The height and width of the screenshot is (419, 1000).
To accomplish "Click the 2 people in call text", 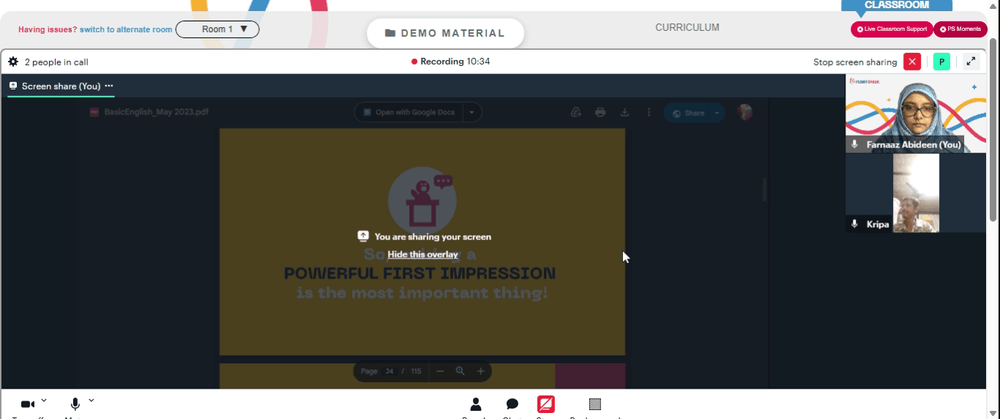I will (x=57, y=62).
